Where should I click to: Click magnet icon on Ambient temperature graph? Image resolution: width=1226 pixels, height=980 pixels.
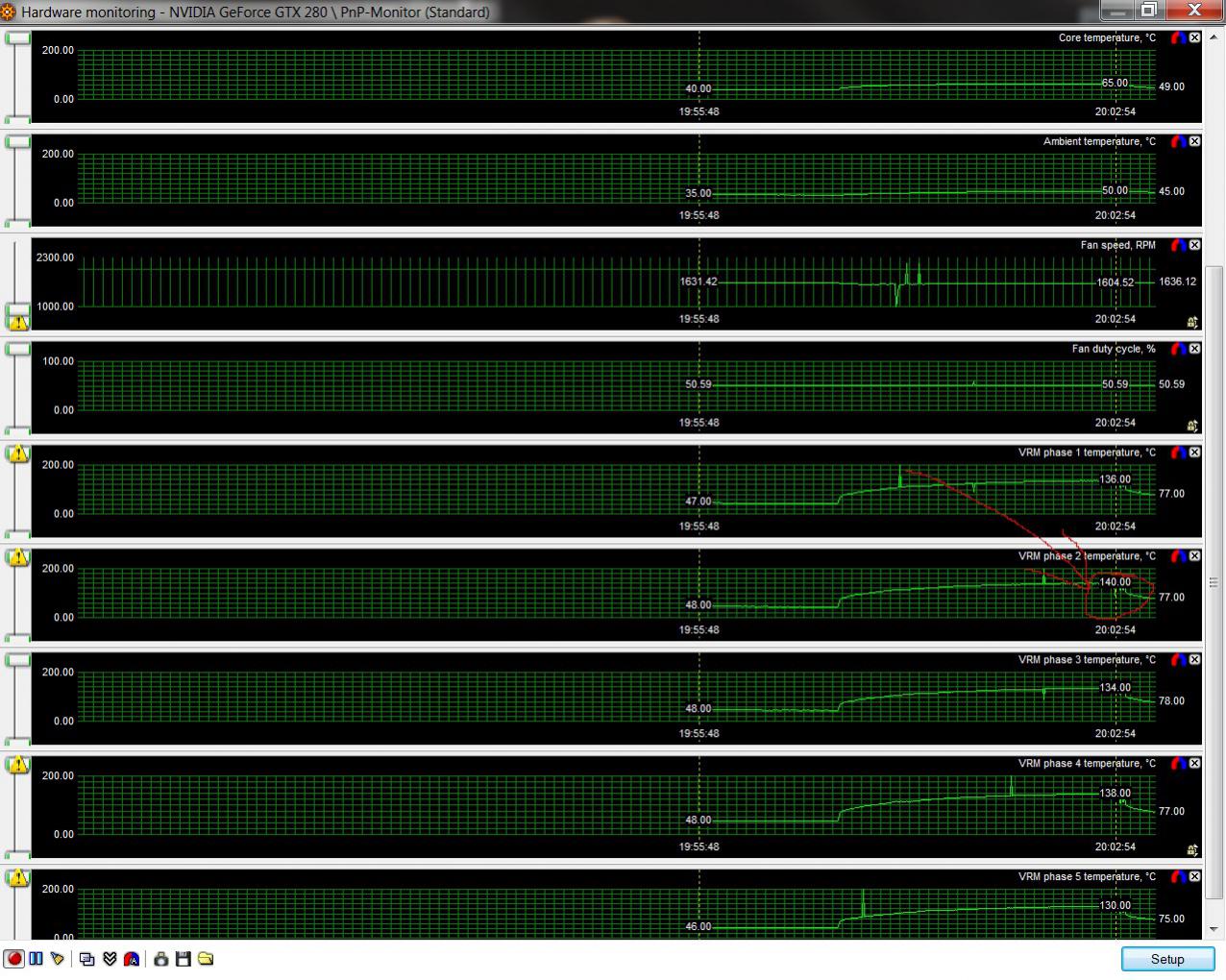click(1178, 141)
